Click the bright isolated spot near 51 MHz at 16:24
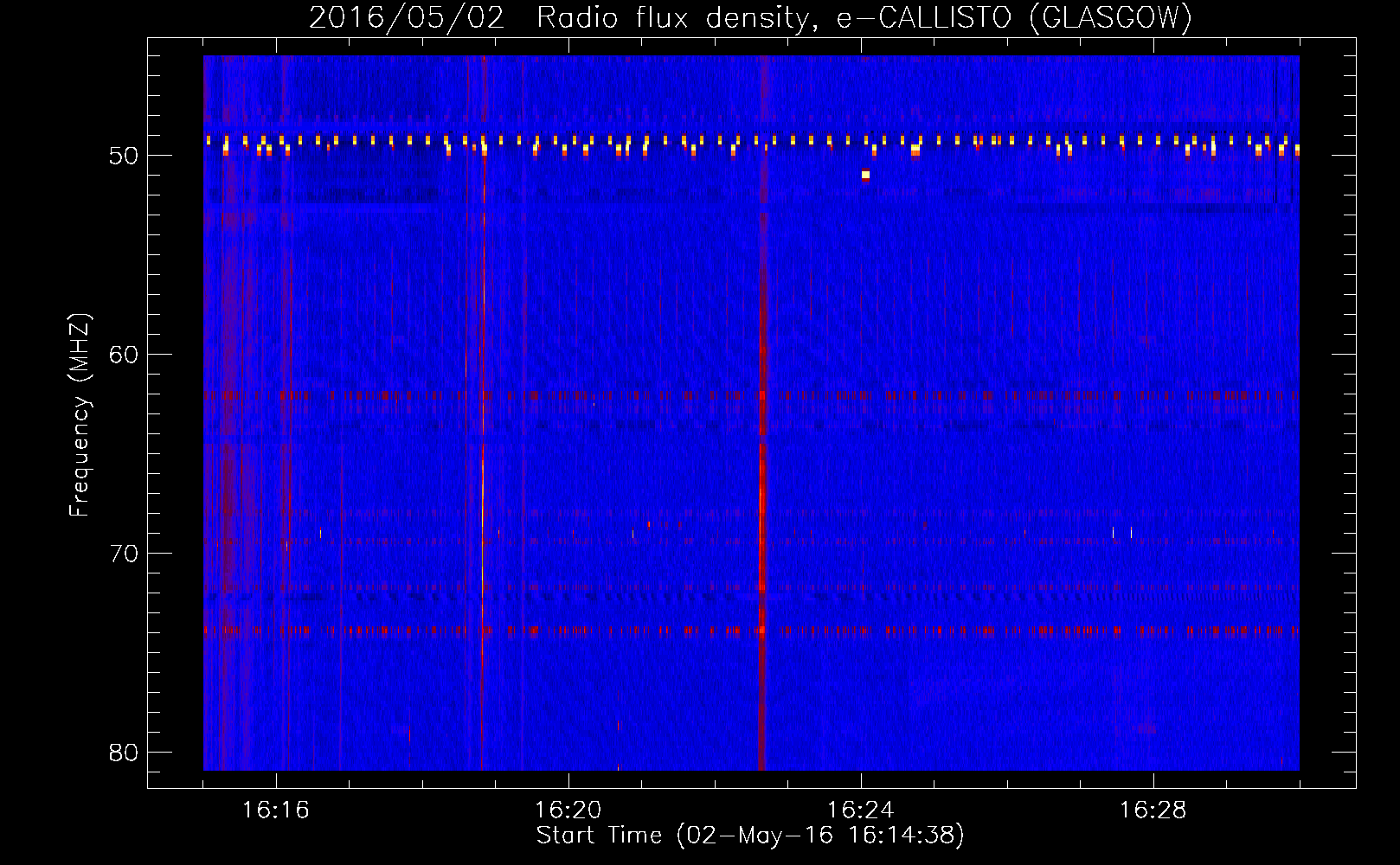 point(865,175)
